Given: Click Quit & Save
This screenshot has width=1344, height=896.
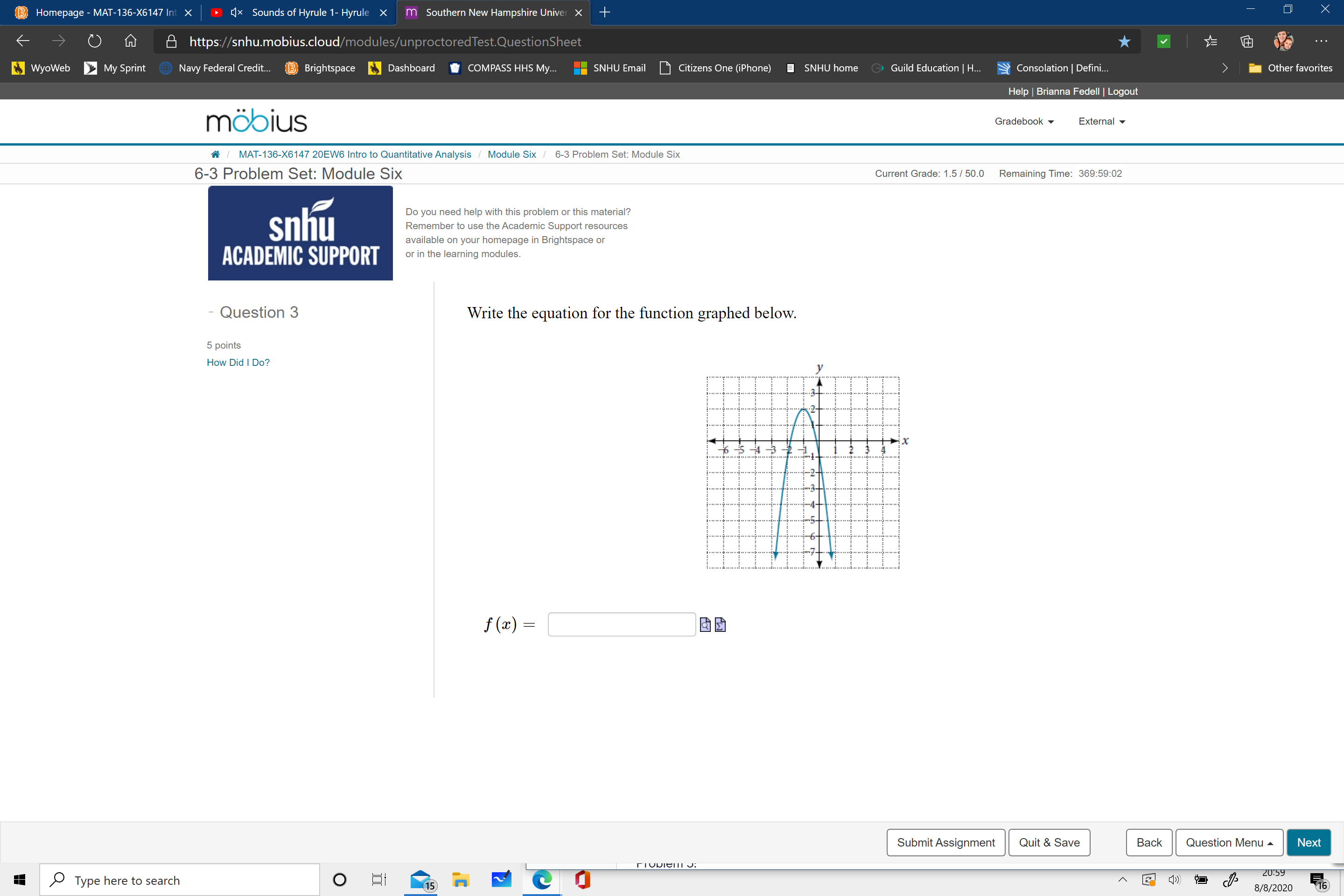Looking at the screenshot, I should click(1049, 842).
